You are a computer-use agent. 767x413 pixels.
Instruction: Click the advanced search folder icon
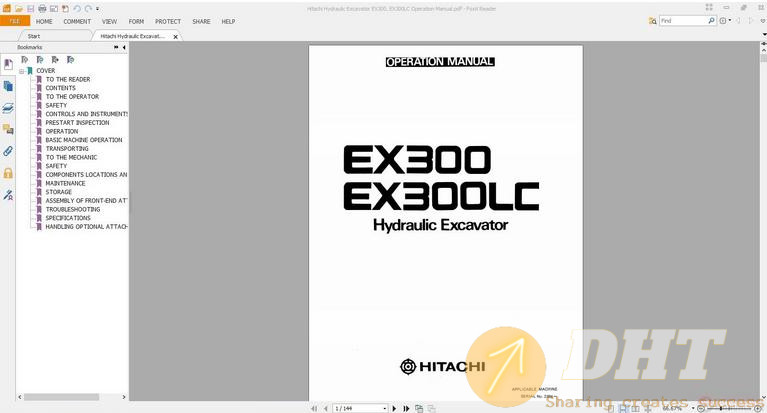point(653,21)
